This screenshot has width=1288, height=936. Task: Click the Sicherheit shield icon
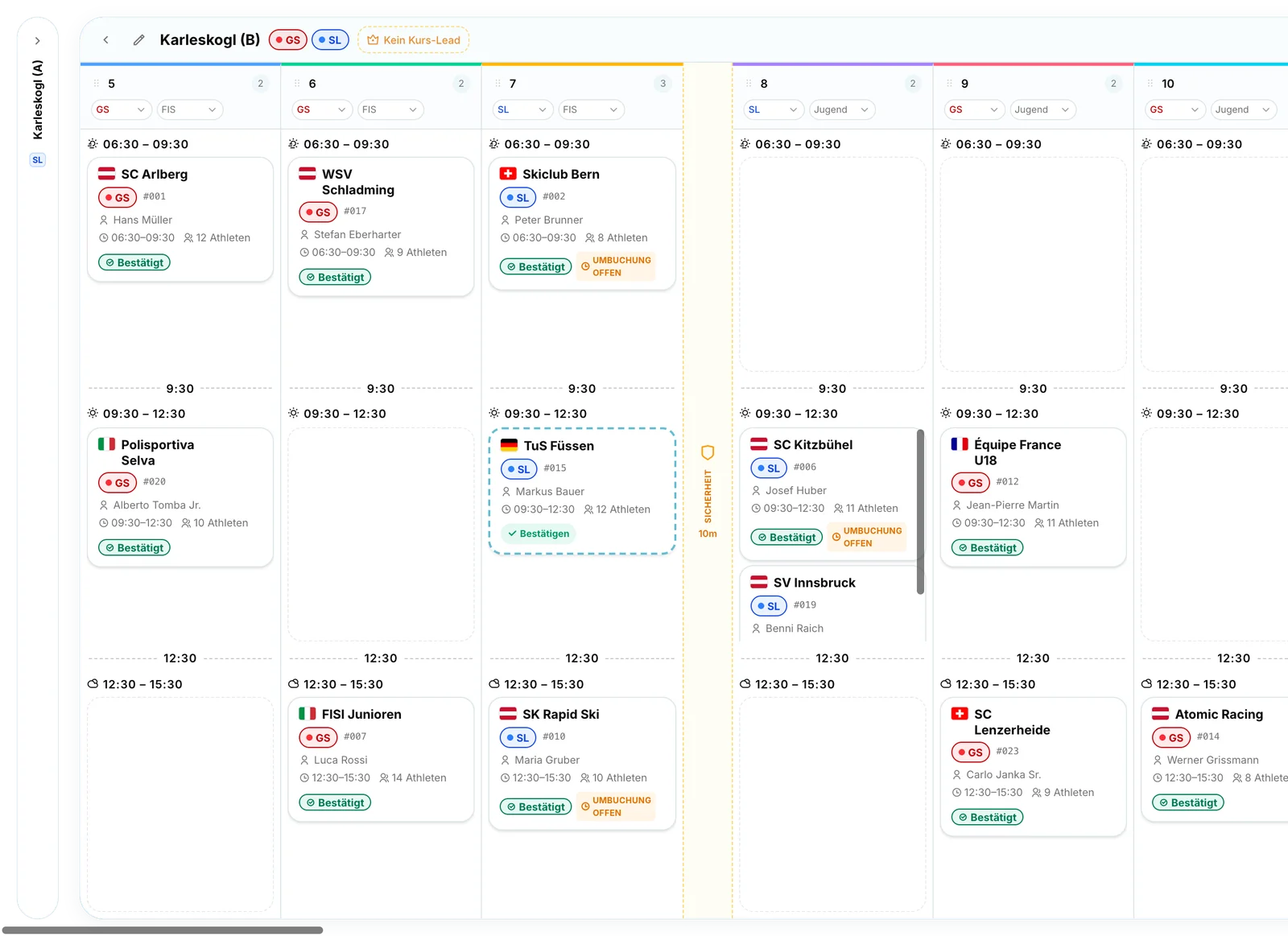[708, 452]
